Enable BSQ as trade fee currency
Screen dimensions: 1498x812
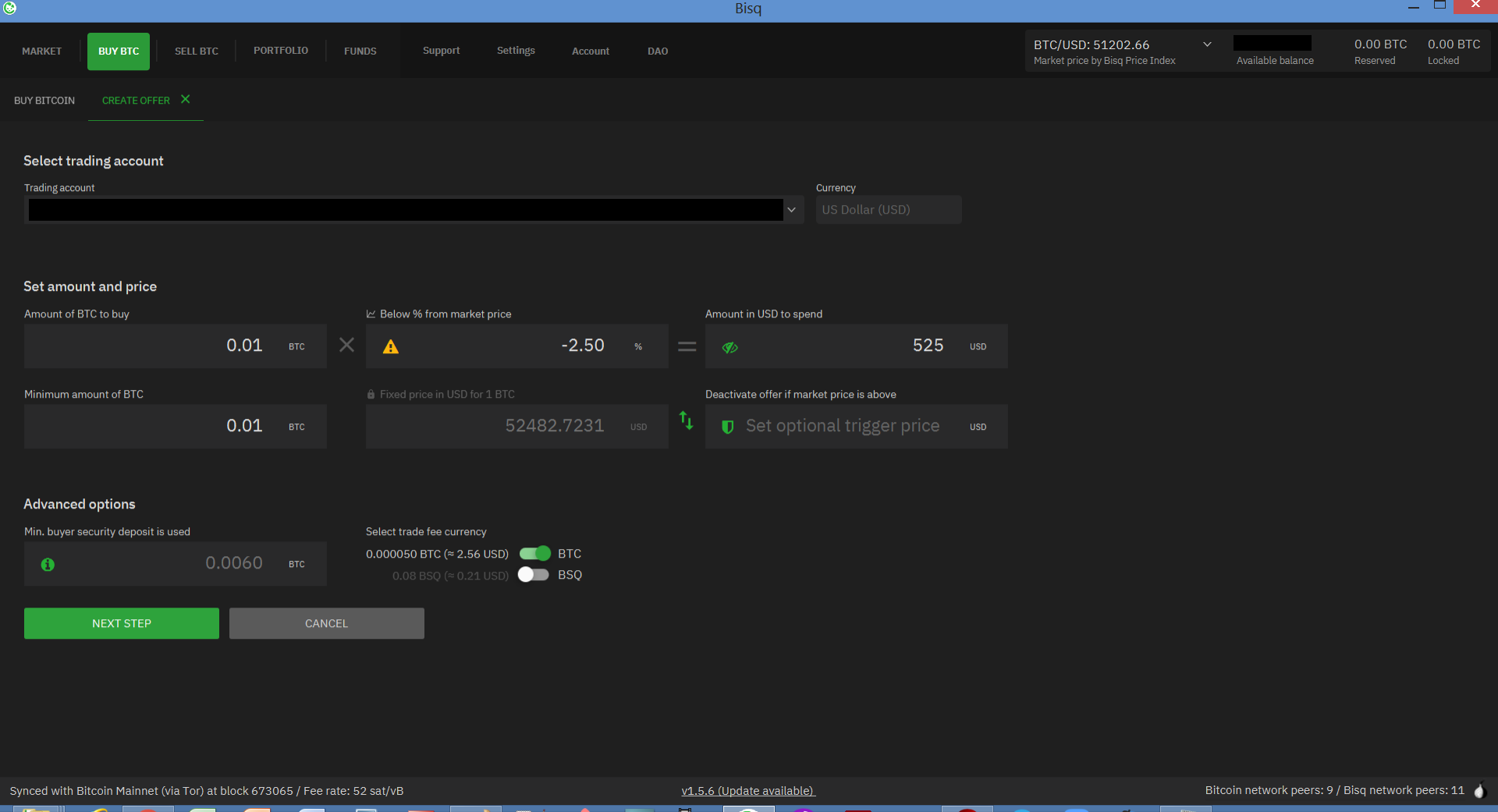tap(534, 575)
